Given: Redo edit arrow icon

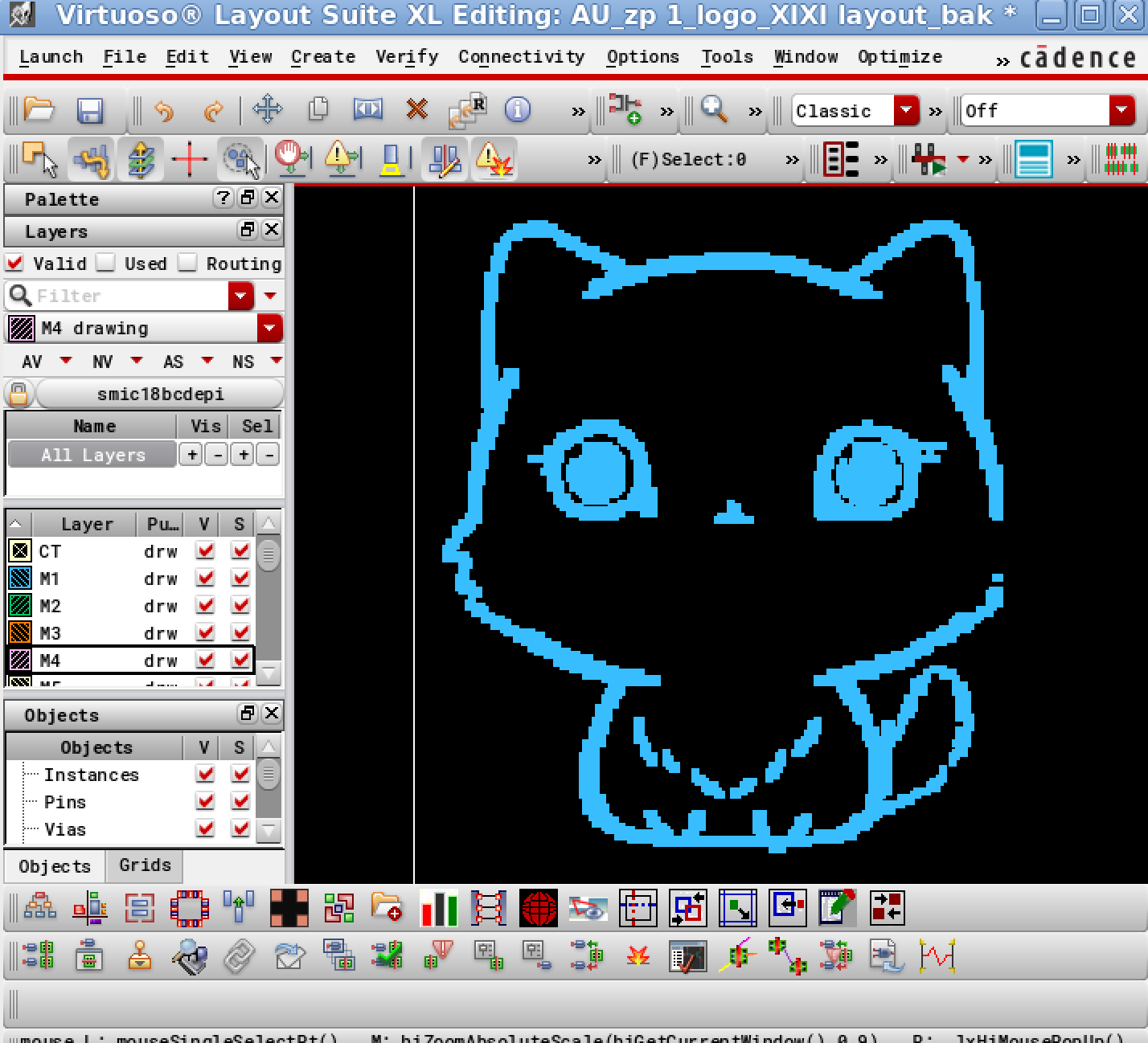Looking at the screenshot, I should [x=213, y=110].
